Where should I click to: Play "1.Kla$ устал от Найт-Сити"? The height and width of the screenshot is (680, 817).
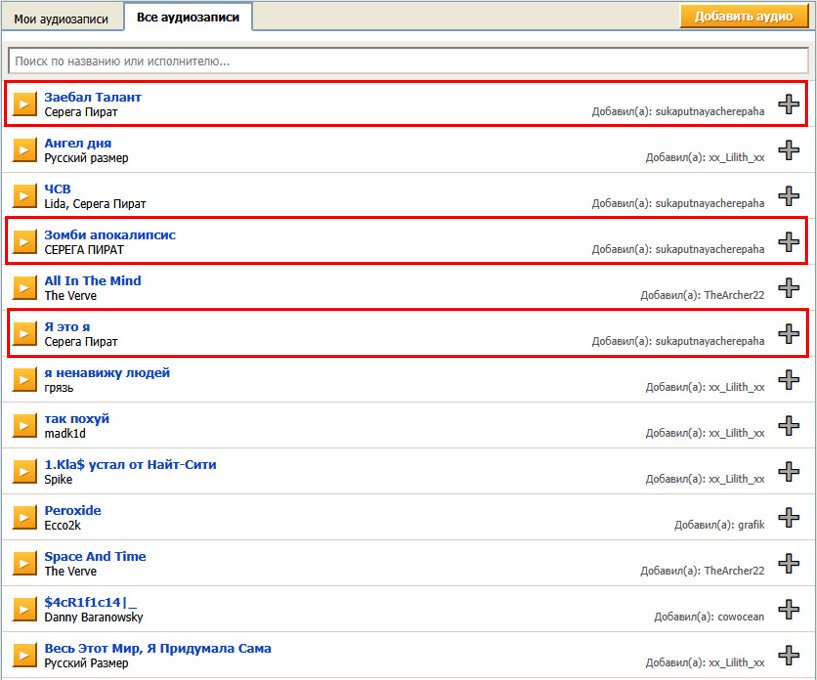[24, 472]
